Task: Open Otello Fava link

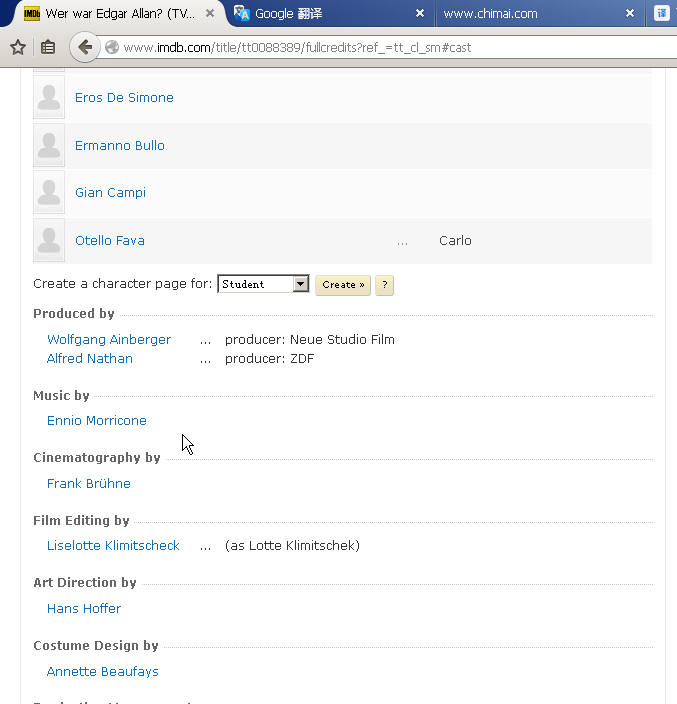Action: coord(110,241)
